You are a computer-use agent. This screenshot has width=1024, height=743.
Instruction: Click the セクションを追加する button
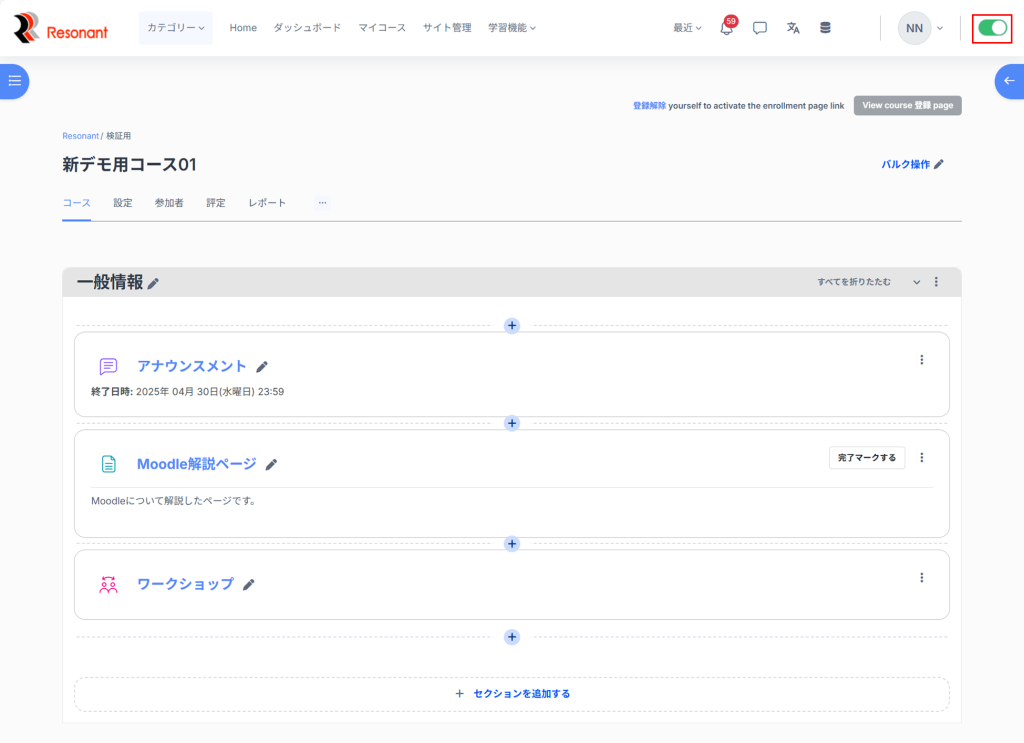(x=512, y=693)
